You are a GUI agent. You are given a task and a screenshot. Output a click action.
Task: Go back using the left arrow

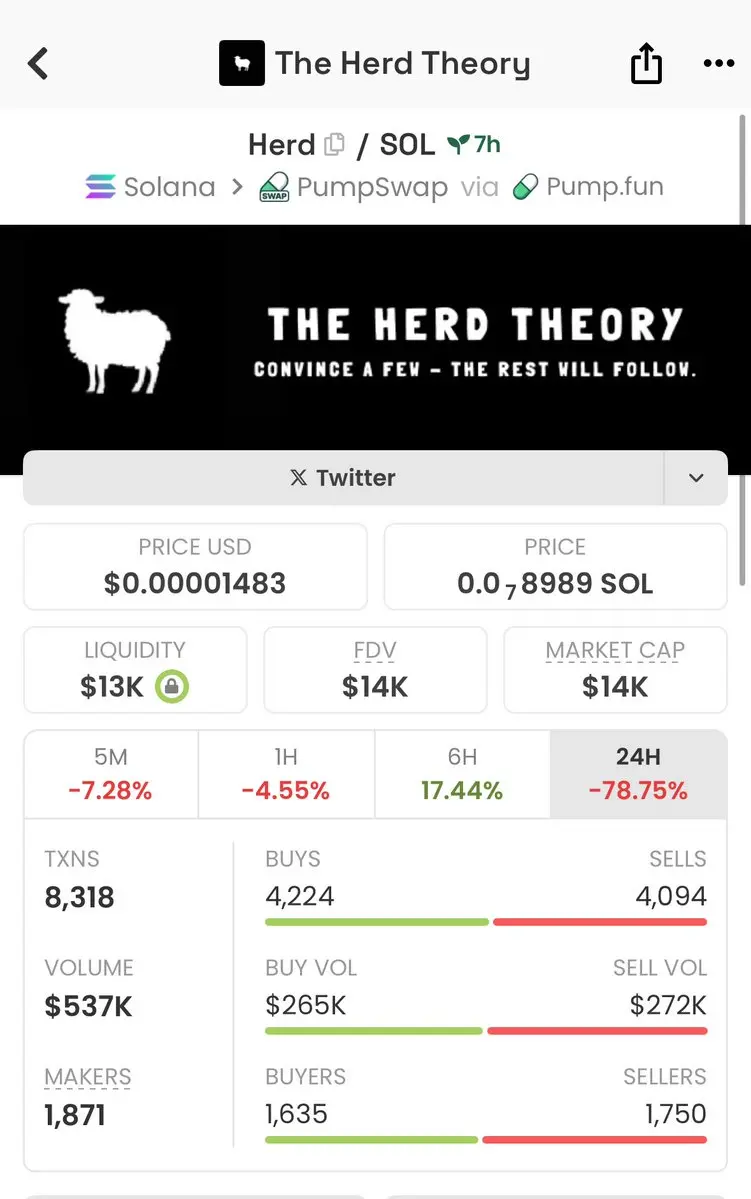[x=38, y=63]
